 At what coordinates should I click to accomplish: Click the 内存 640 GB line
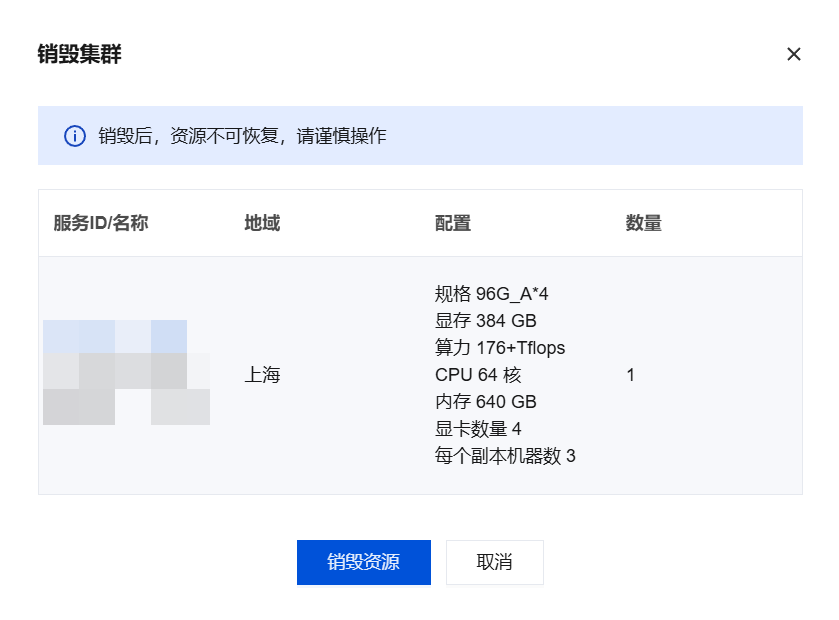[x=486, y=402]
